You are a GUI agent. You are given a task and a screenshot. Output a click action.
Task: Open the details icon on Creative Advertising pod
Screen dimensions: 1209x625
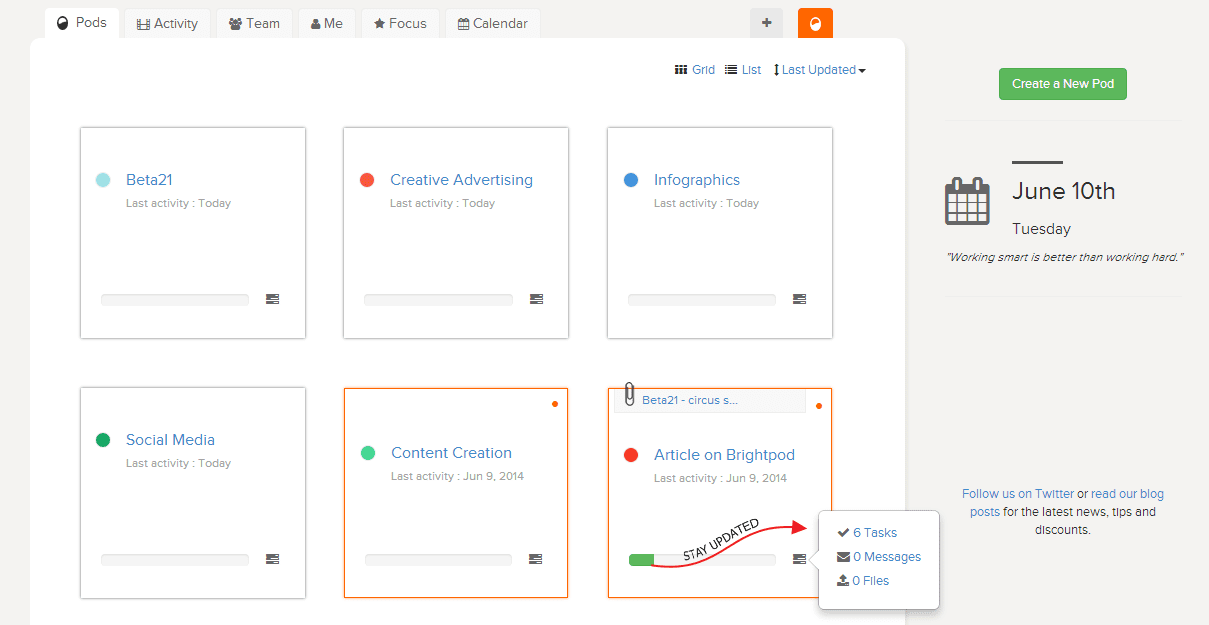[x=536, y=299]
